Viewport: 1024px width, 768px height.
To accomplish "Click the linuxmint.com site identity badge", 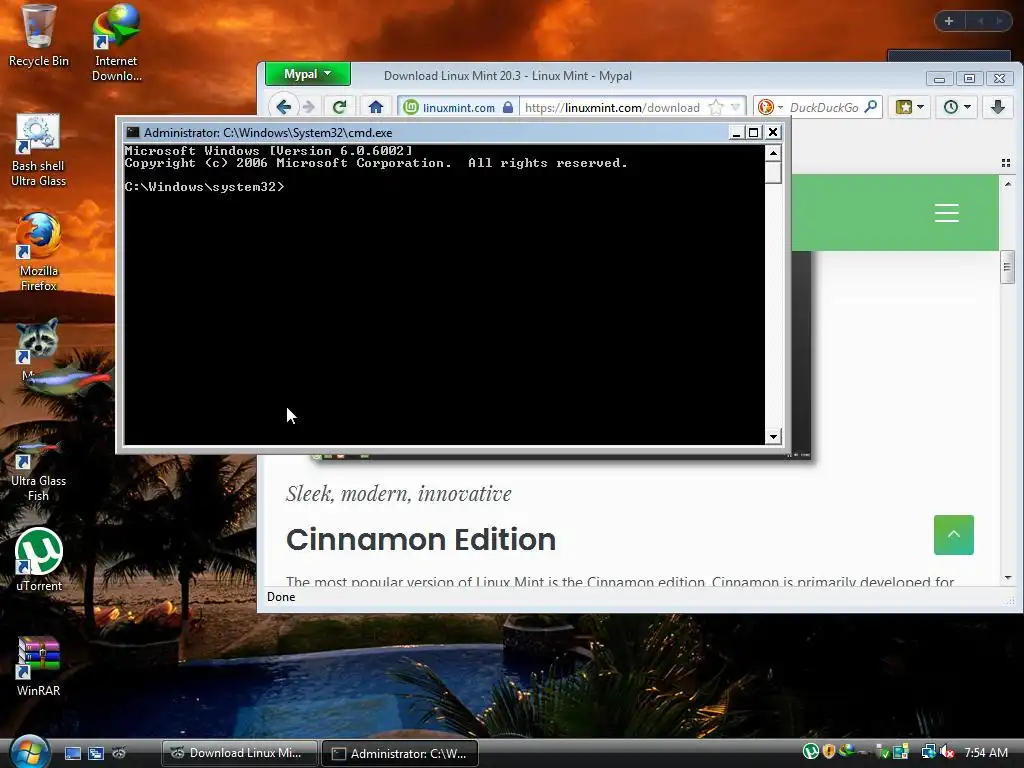I will (458, 107).
